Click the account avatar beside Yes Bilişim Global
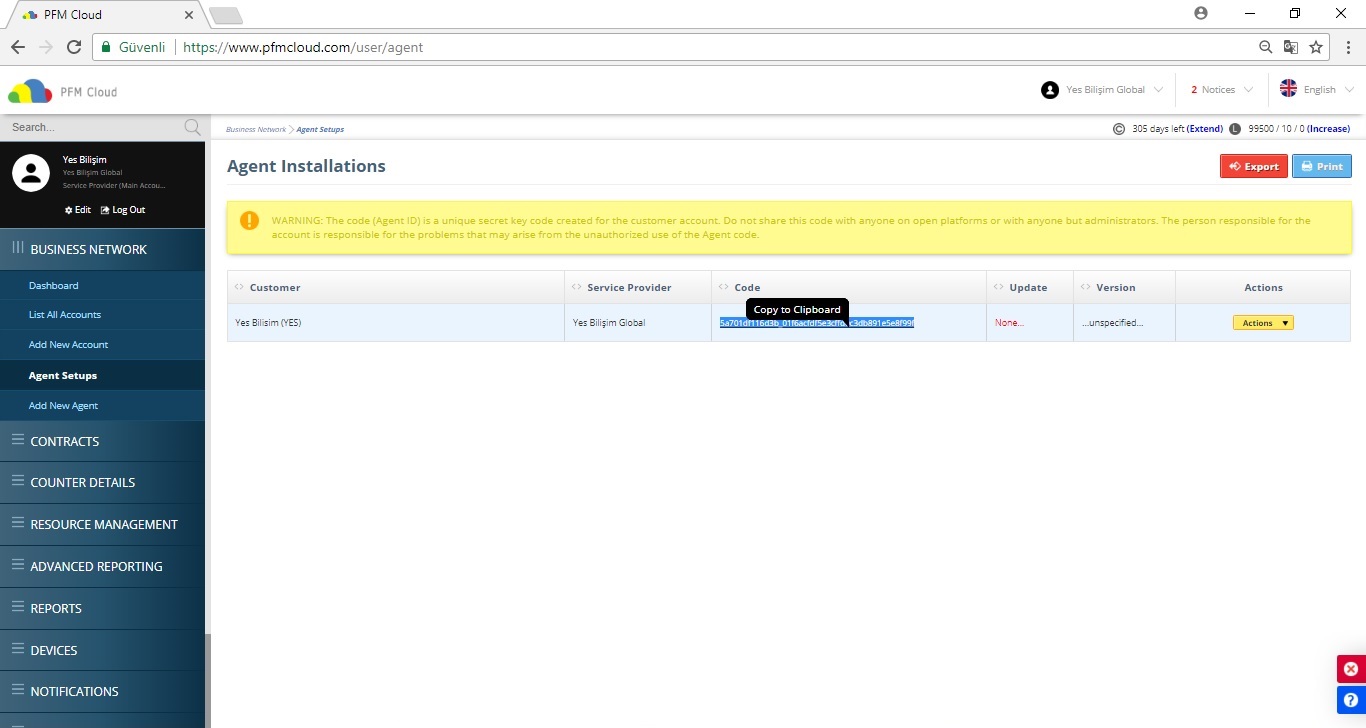The height and width of the screenshot is (728, 1366). [x=1050, y=90]
